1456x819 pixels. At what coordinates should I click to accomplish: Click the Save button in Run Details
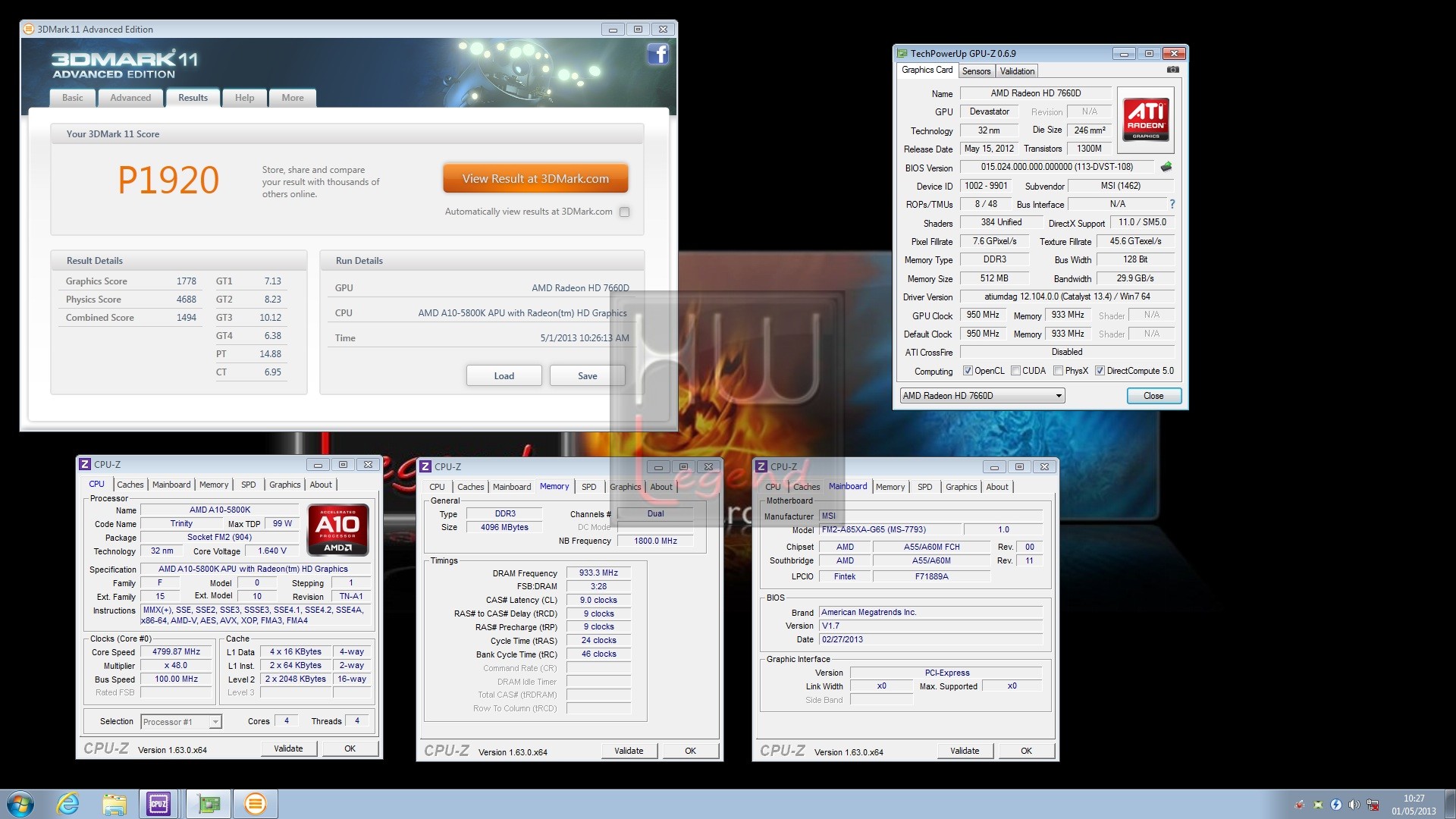[588, 376]
